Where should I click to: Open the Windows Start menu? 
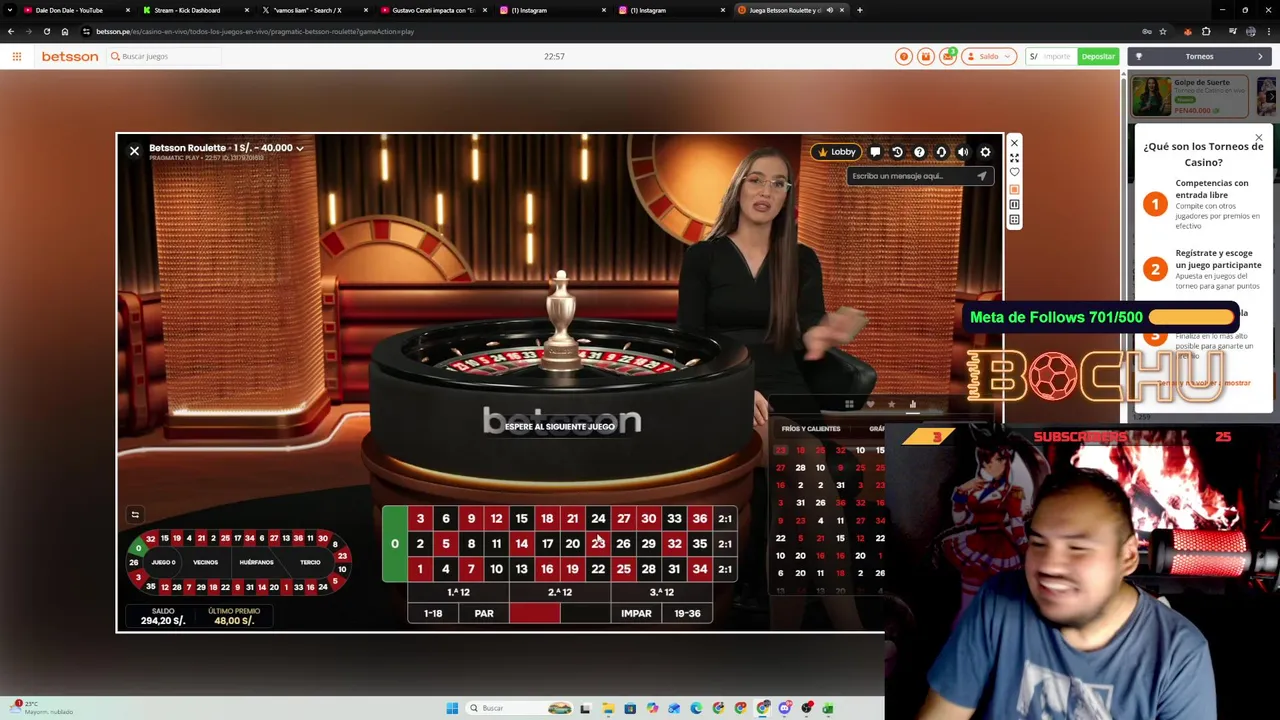point(452,708)
